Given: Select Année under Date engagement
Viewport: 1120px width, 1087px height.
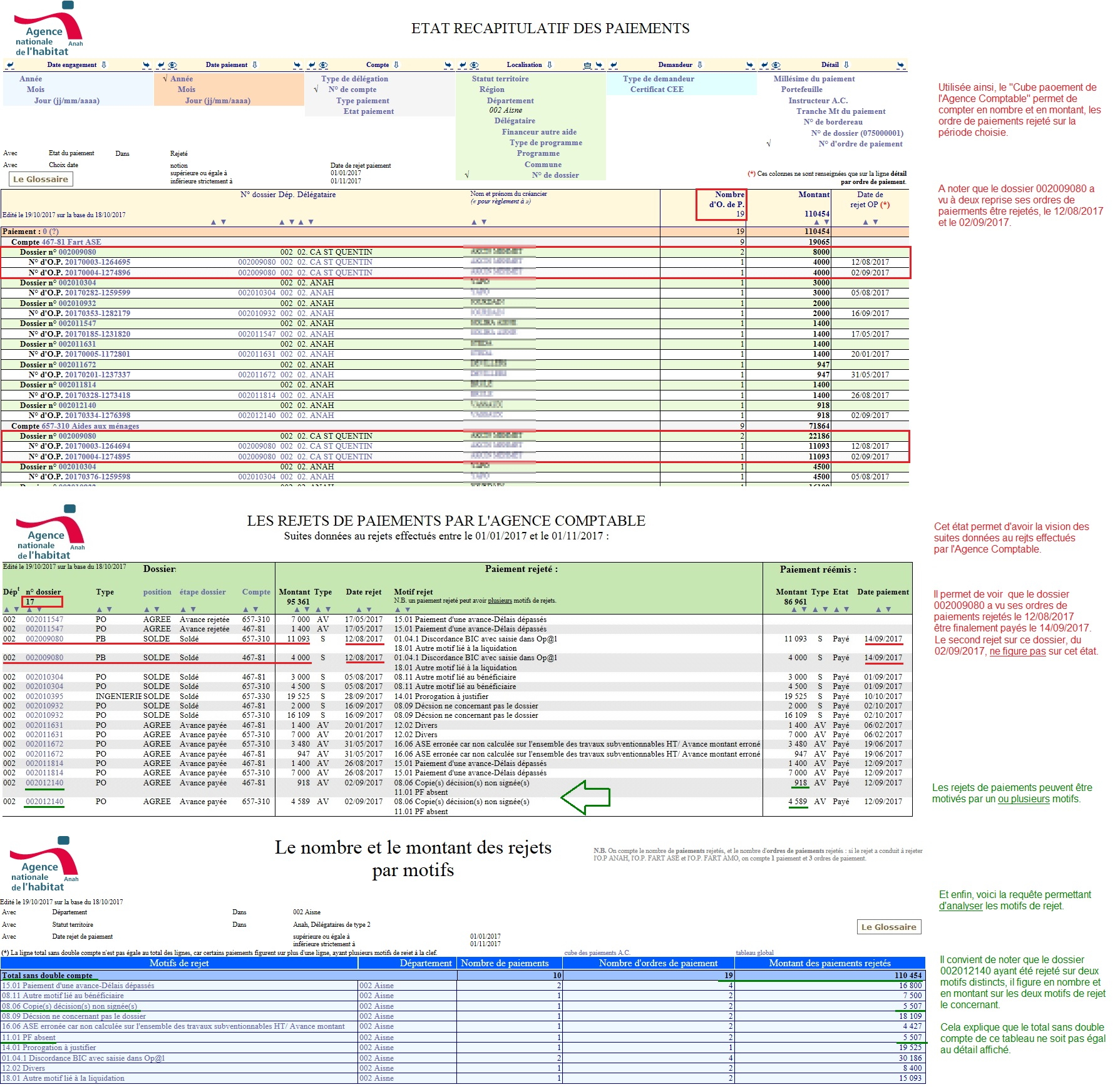Looking at the screenshot, I should [31, 79].
